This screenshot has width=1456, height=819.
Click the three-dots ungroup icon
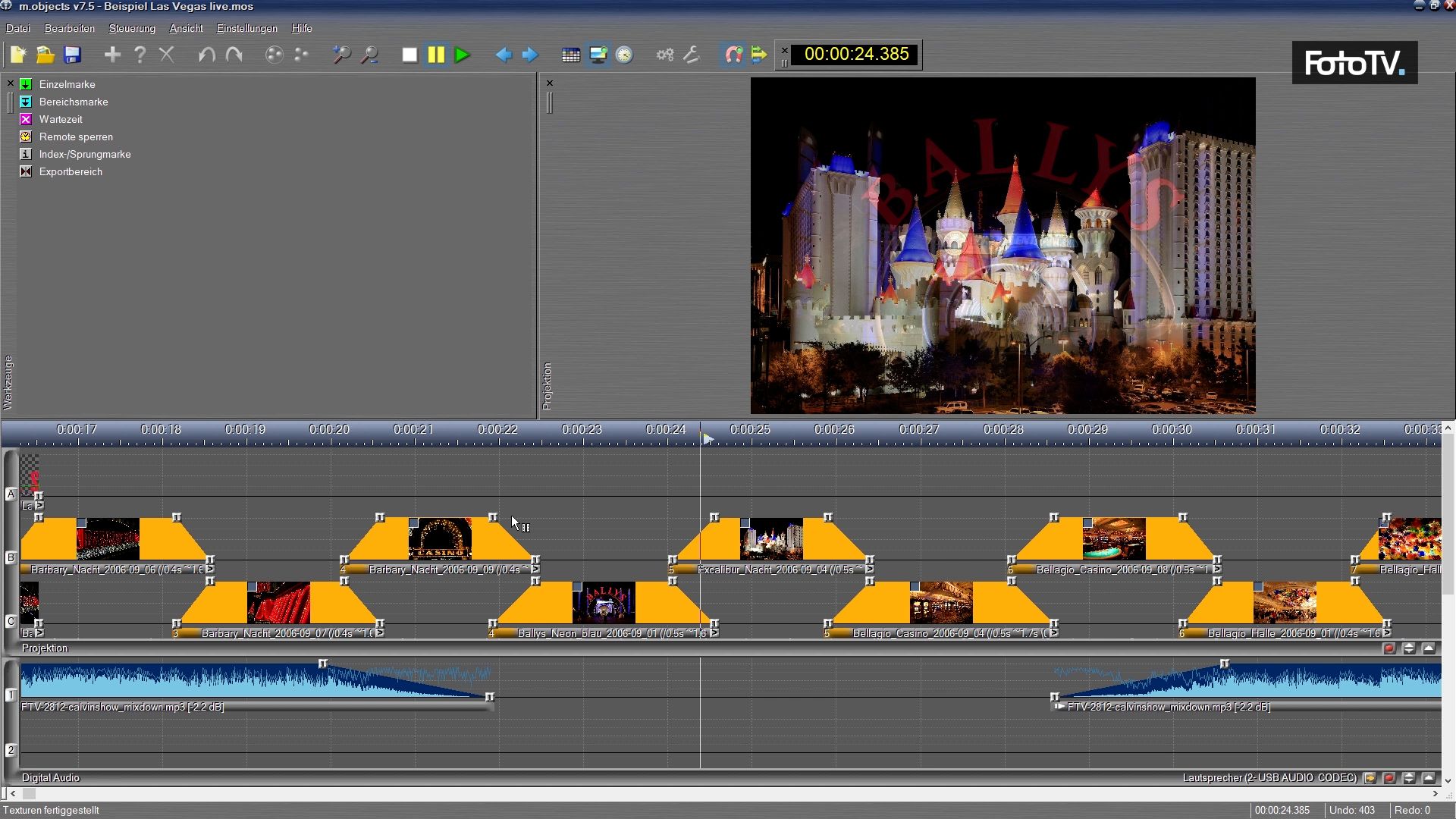point(302,55)
